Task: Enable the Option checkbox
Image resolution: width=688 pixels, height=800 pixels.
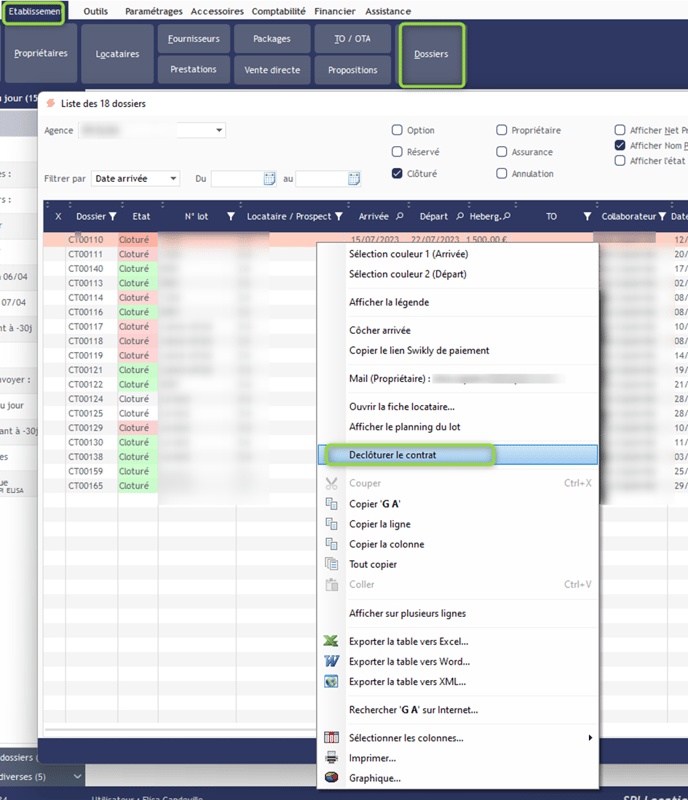Action: click(x=397, y=130)
